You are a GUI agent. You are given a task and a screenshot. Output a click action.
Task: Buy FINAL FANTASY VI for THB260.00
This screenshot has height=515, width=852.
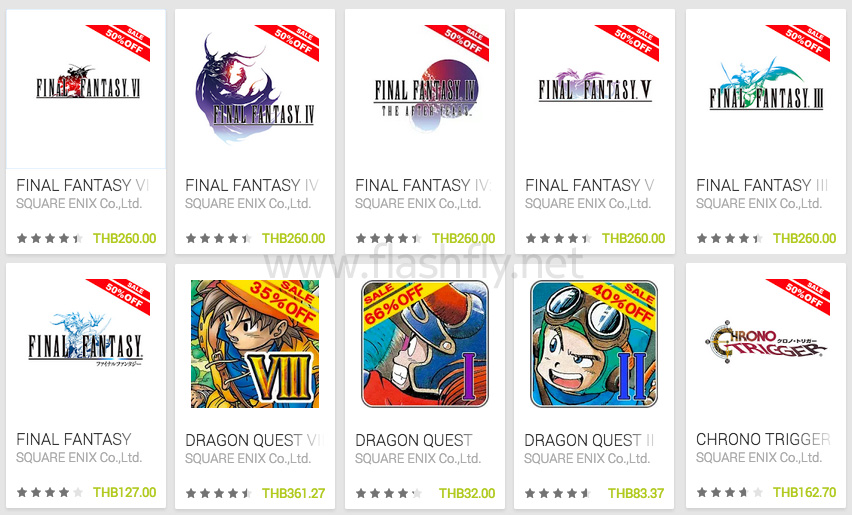124,238
